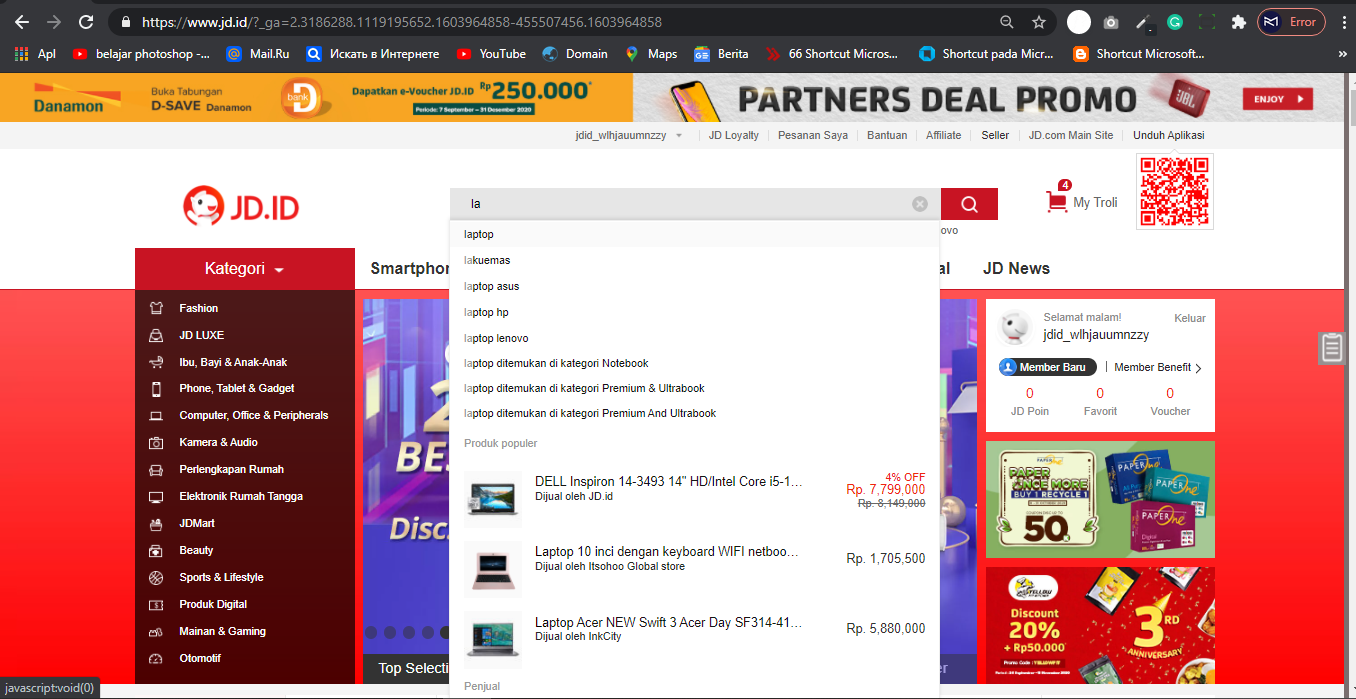
Task: Expand Member Benefit chevron
Action: (1198, 368)
